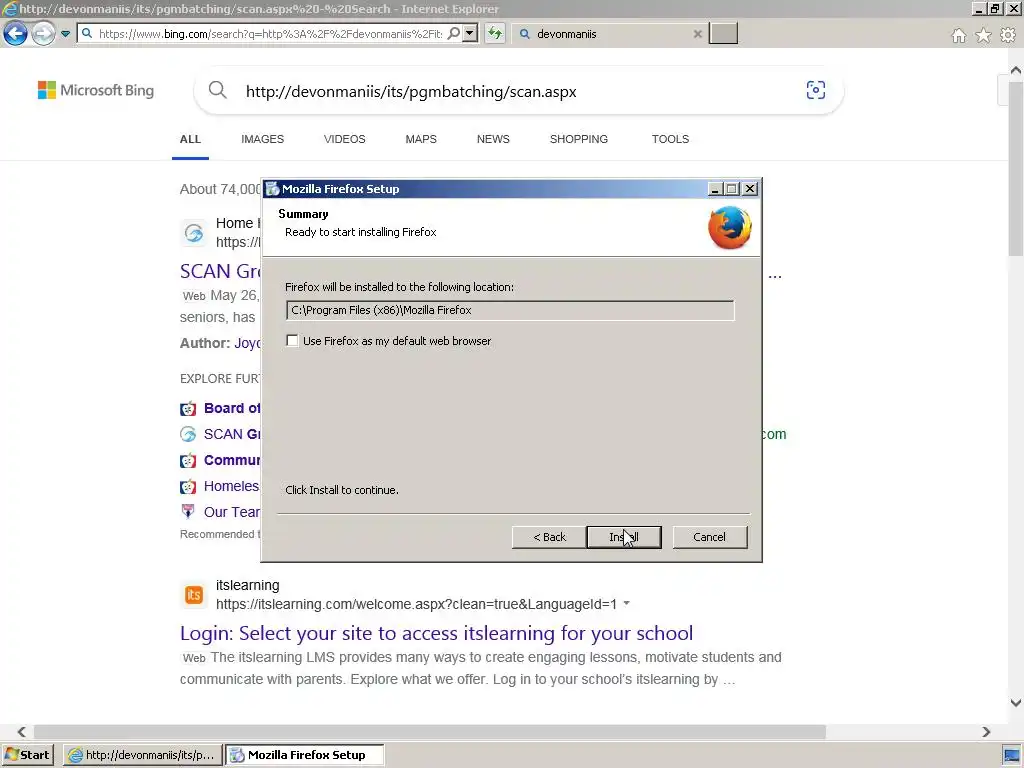Click the itslearning orange favicon
Image resolution: width=1024 pixels, height=768 pixels.
pos(194,595)
